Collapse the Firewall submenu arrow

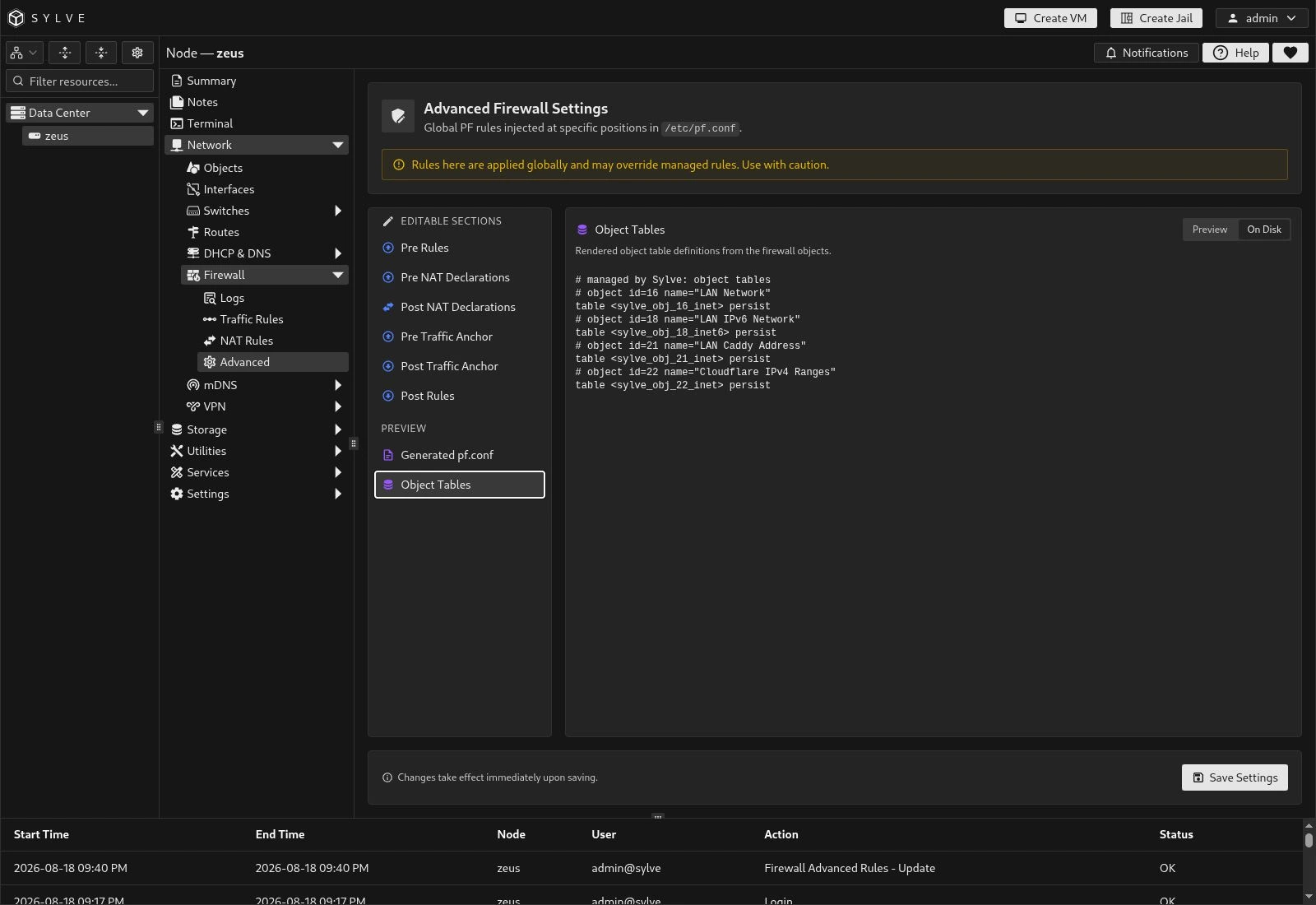pyautogui.click(x=337, y=275)
